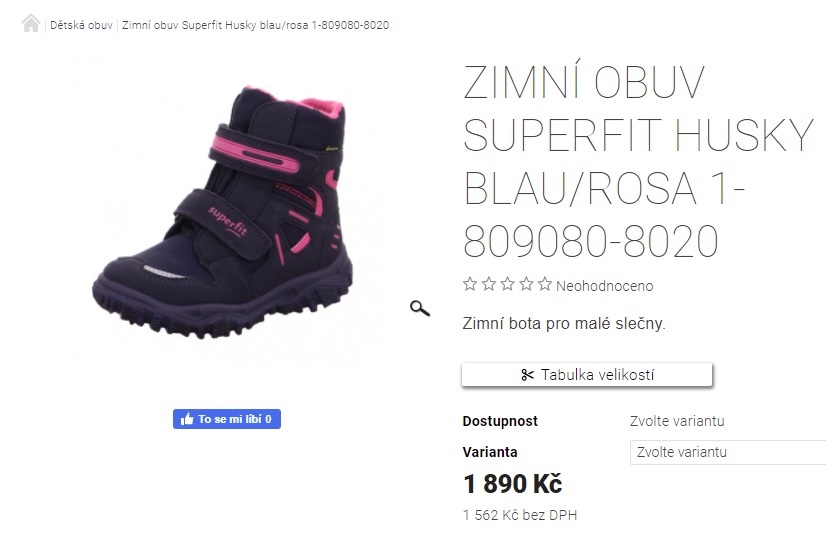Open the Tabulka velikostí size chart
826x536 pixels.
587,375
